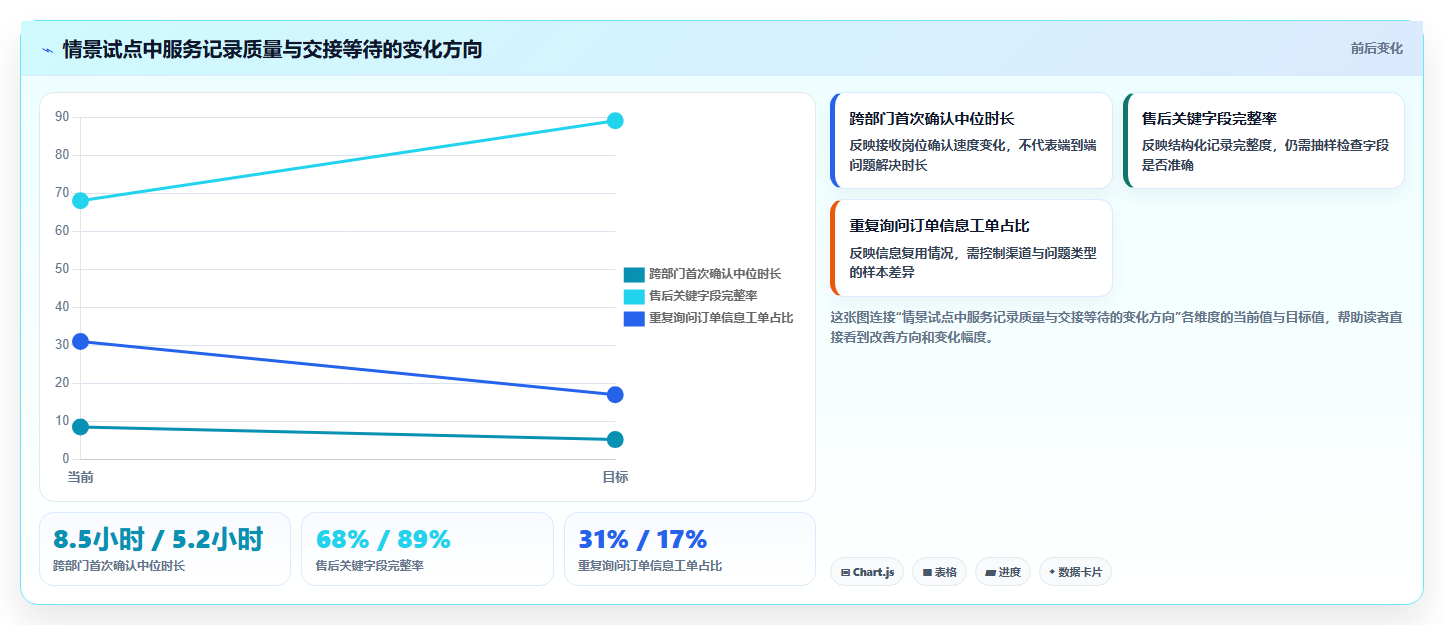1444x625 pixels.
Task: Click the 31% / 17% stat value
Action: 643,539
